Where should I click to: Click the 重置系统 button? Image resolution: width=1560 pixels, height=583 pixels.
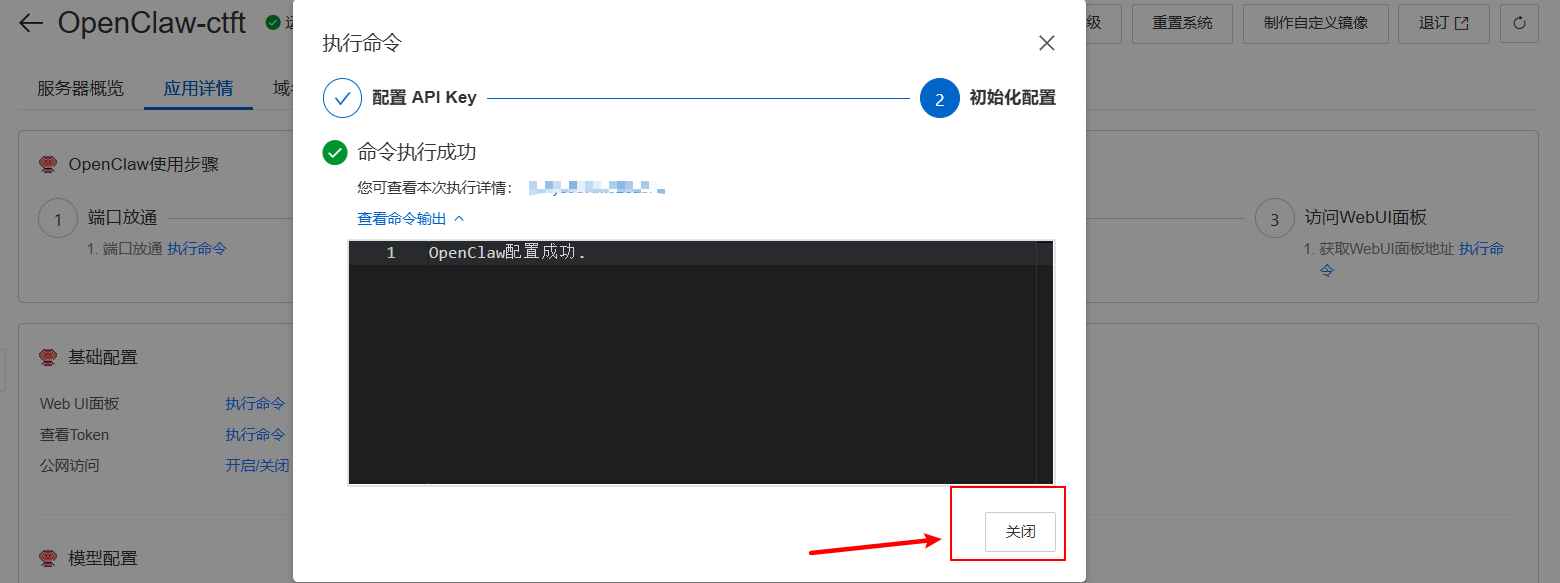pos(1182,23)
